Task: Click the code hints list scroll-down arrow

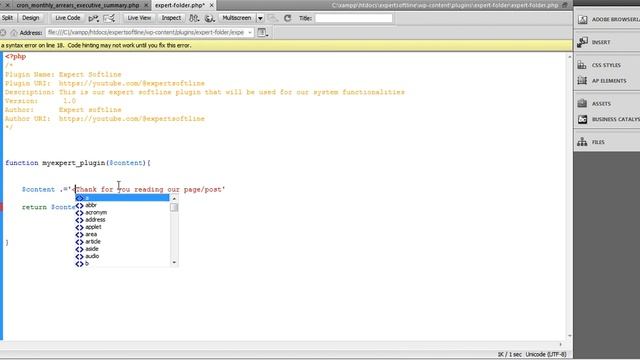Action: click(174, 262)
